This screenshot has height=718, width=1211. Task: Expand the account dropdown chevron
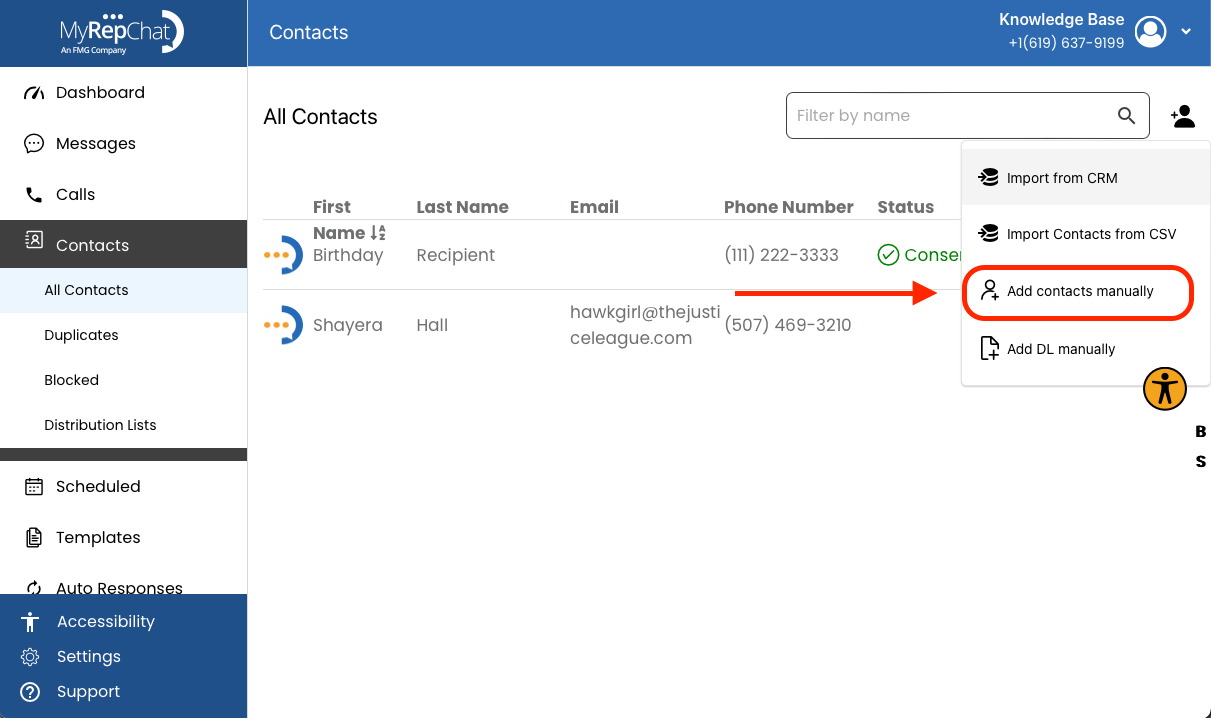click(1186, 32)
